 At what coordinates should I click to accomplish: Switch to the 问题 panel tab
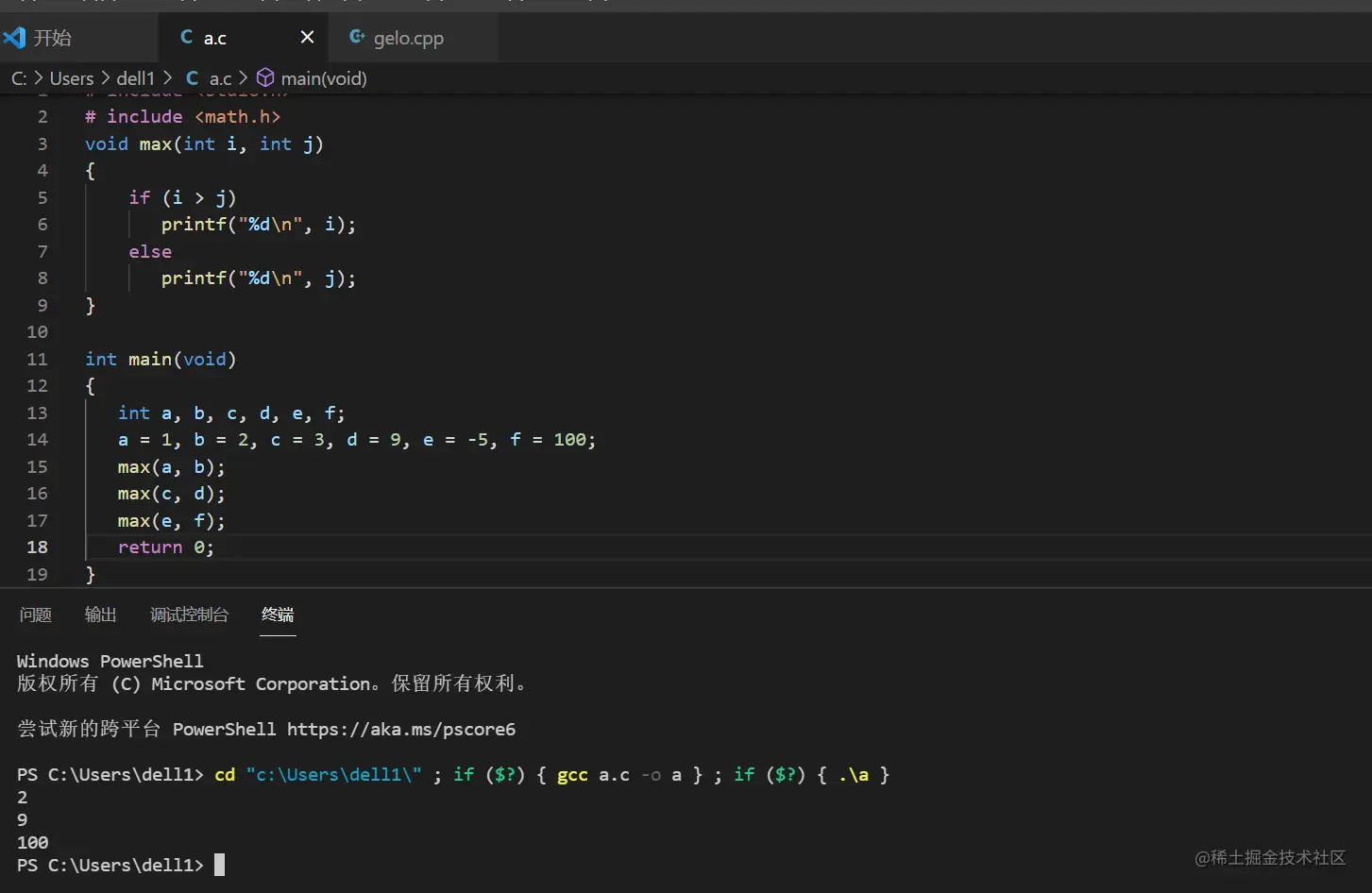[36, 615]
